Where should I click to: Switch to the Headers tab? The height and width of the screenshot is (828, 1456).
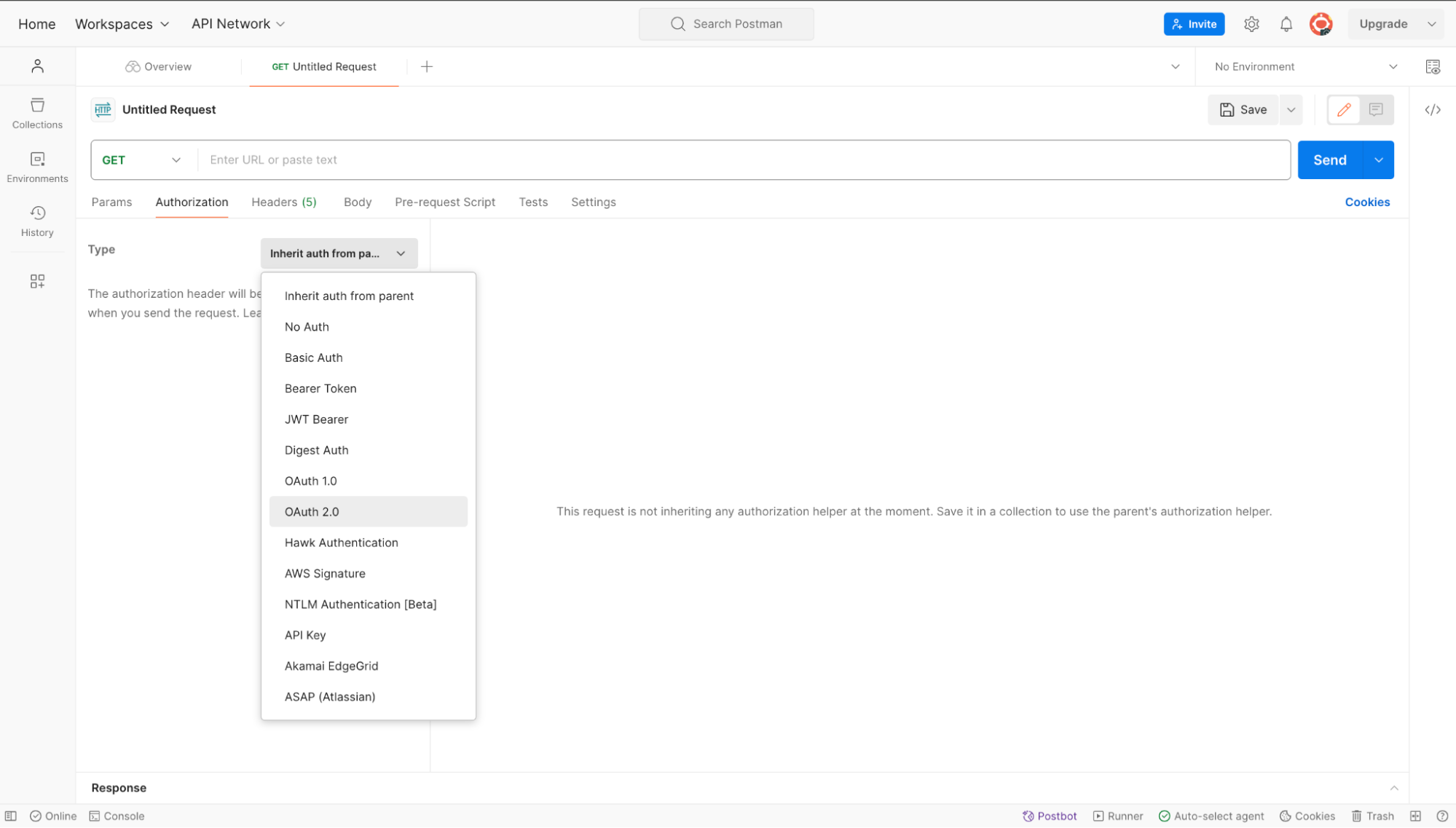coord(283,202)
